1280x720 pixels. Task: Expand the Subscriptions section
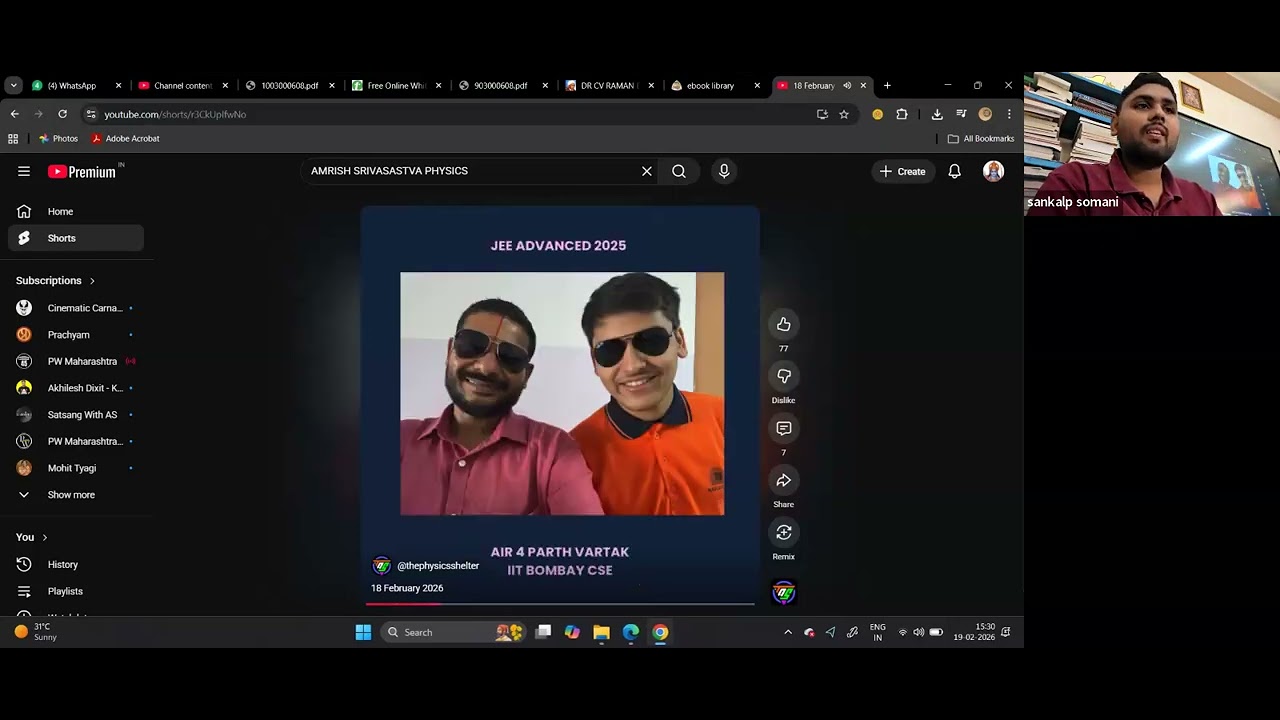click(56, 281)
